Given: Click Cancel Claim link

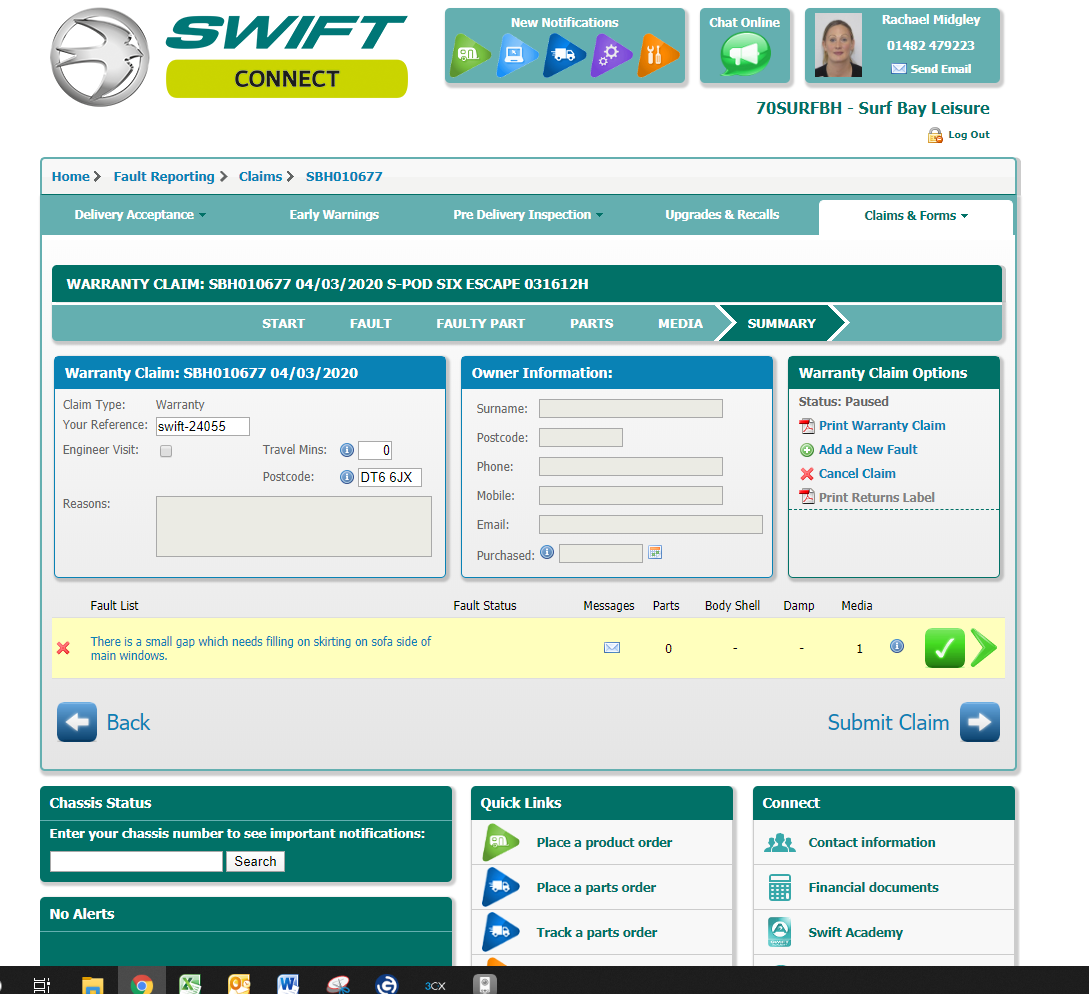Looking at the screenshot, I should pyautogui.click(x=857, y=474).
